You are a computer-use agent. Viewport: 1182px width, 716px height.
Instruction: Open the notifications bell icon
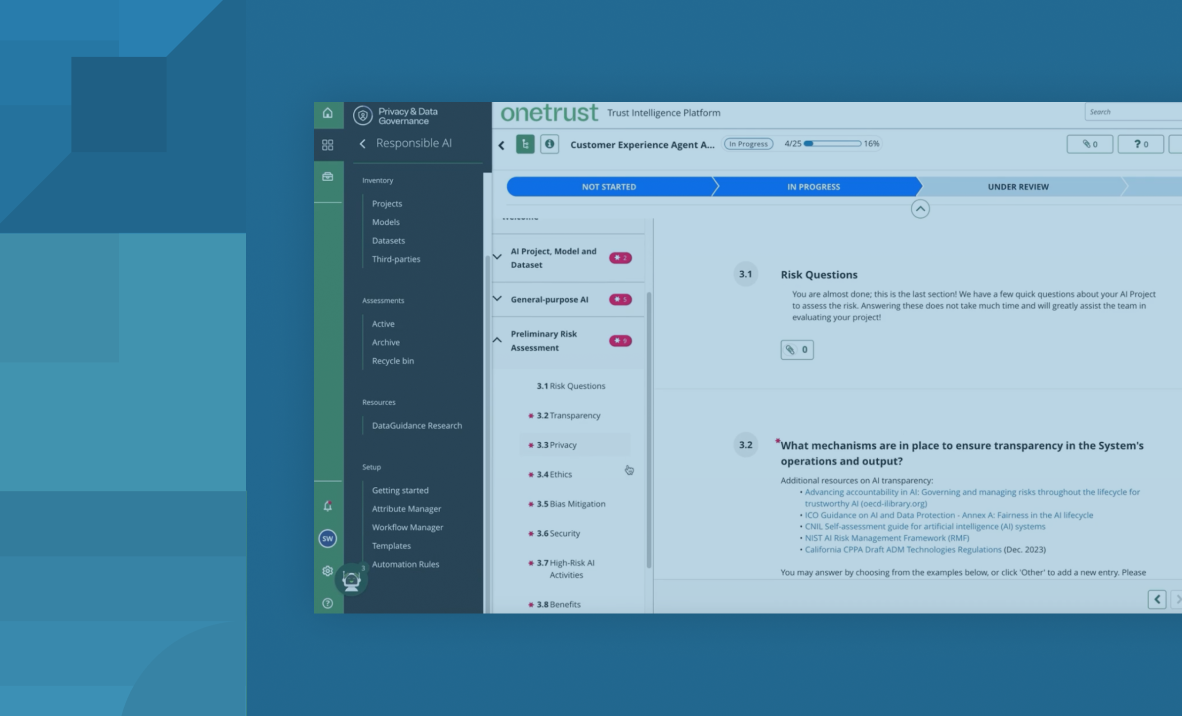click(328, 505)
